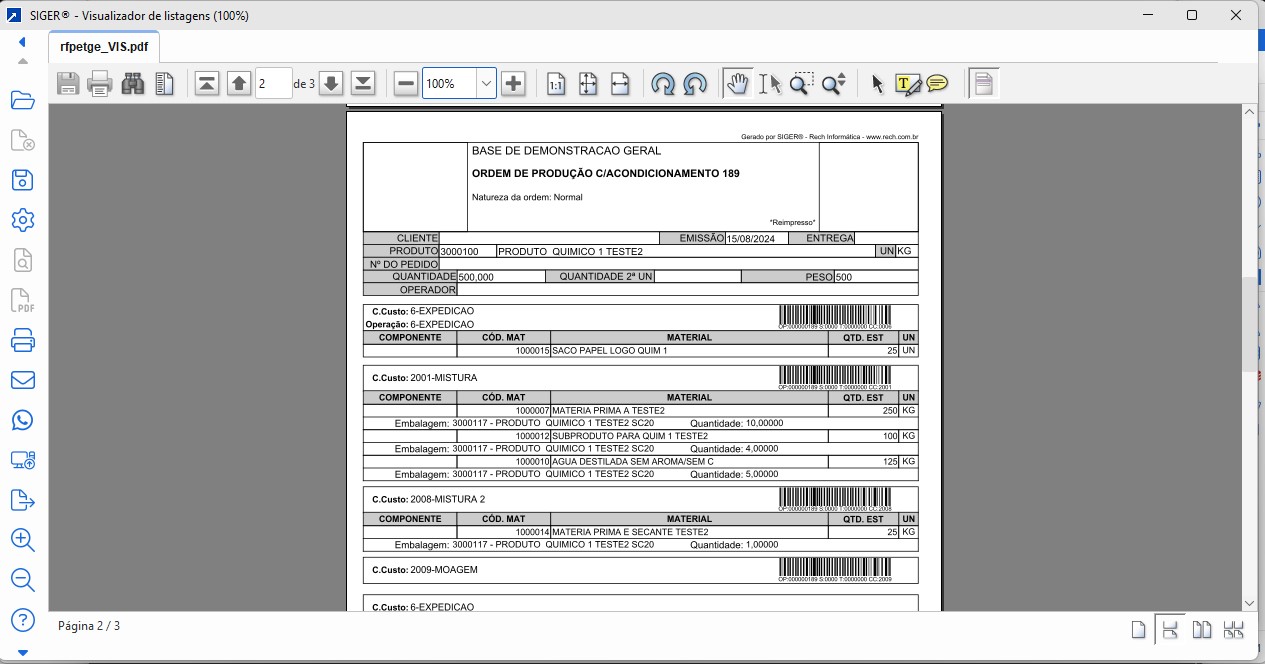The width and height of the screenshot is (1265, 664).
Task: Rotate the page counterclockwise
Action: [x=664, y=83]
